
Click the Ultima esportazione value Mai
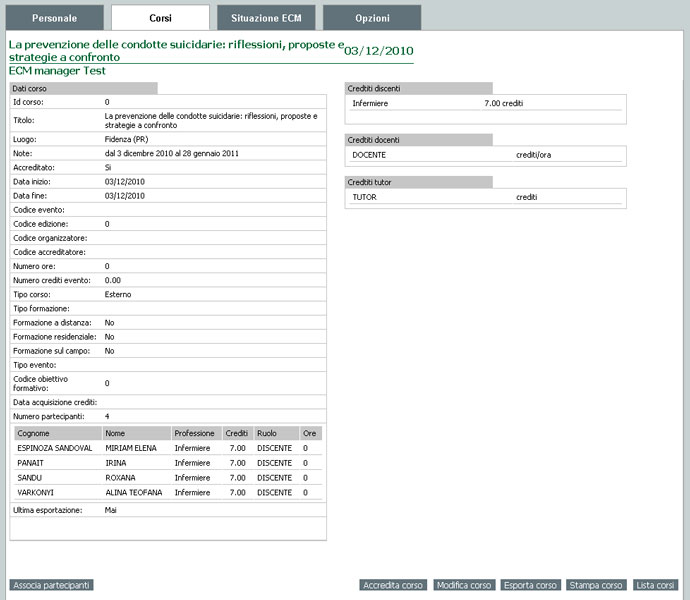(x=110, y=510)
